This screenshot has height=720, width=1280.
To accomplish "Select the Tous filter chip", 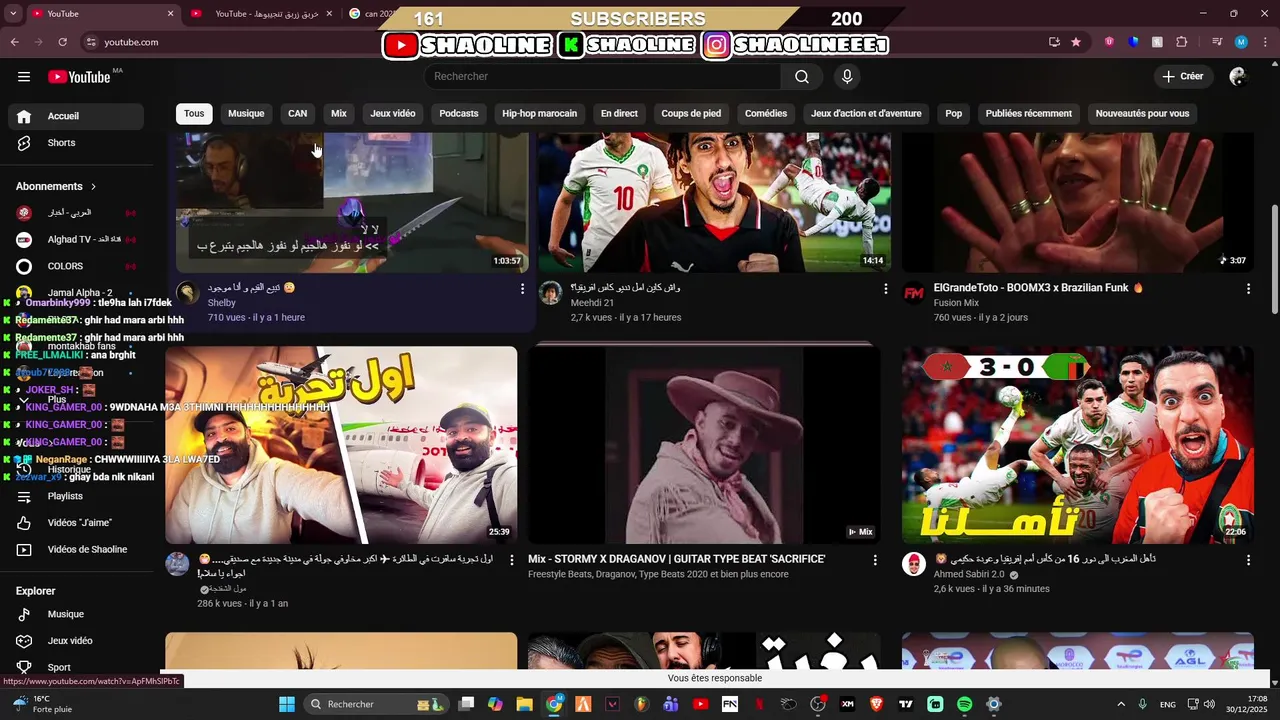I will coord(194,114).
